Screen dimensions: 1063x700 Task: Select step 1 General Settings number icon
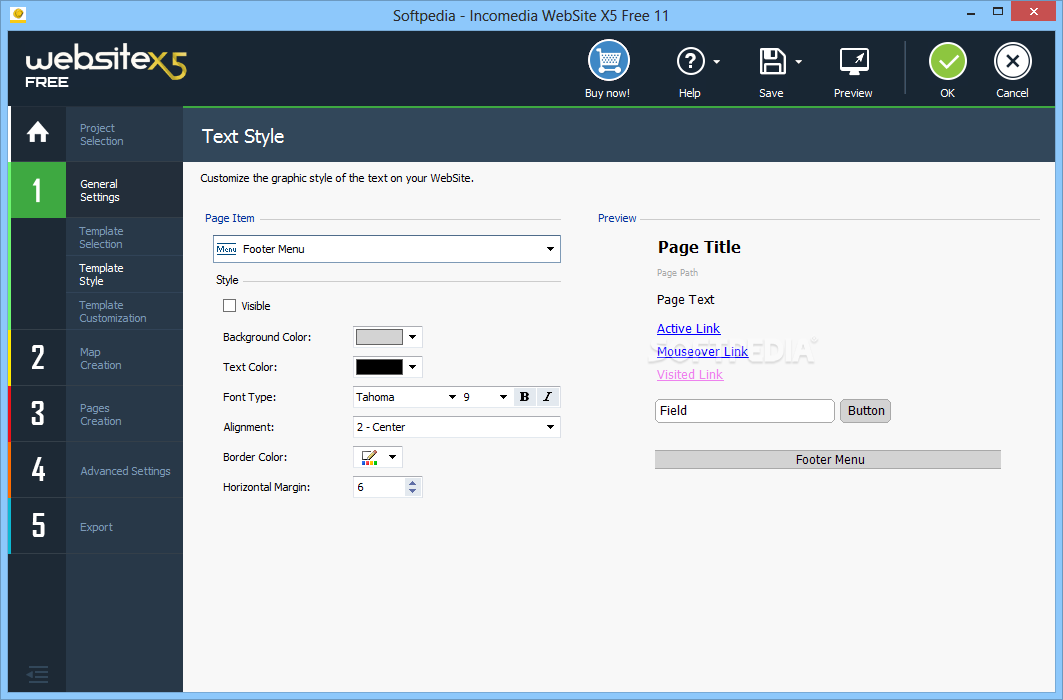click(37, 190)
